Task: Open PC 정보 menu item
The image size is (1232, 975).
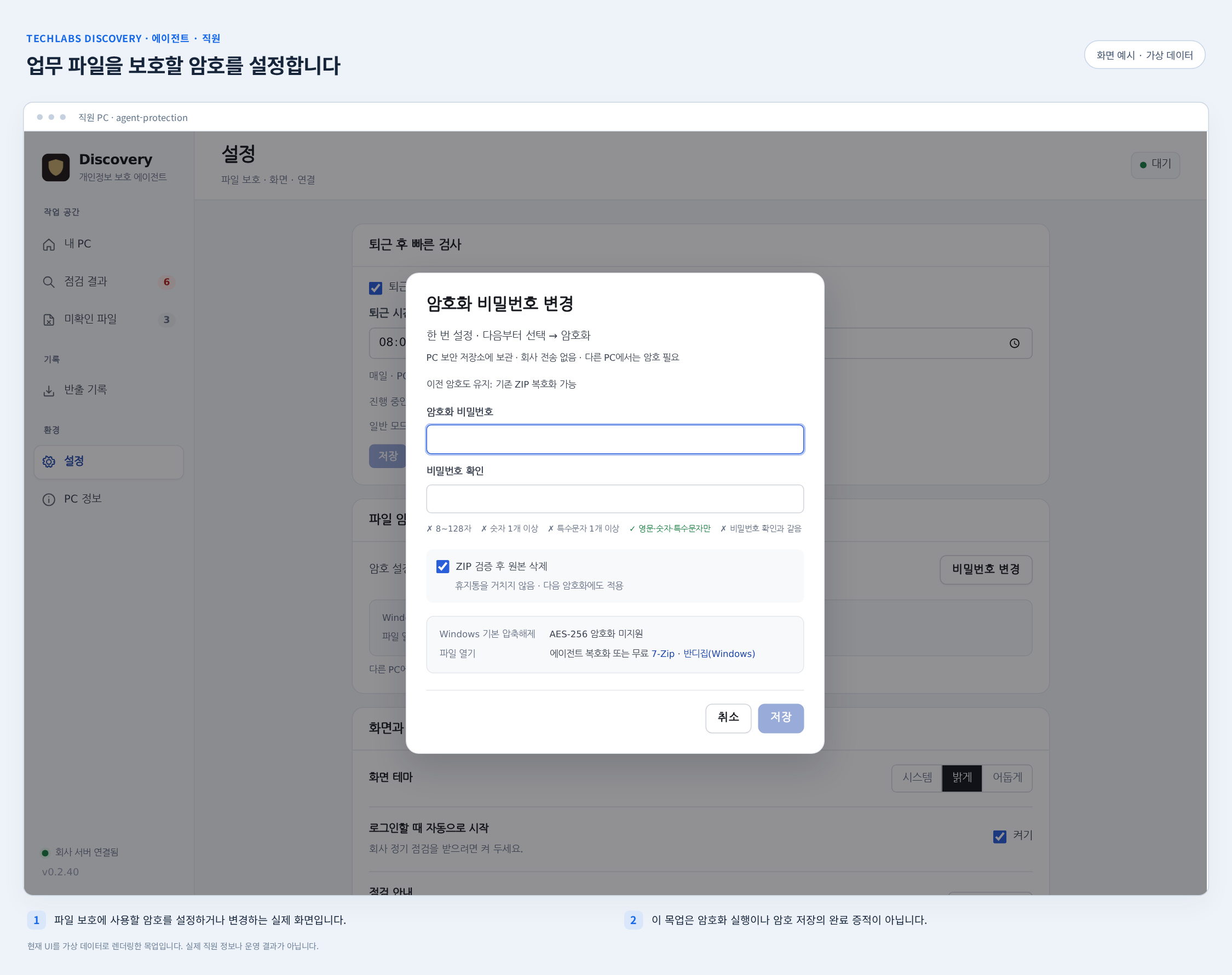Action: pyautogui.click(x=108, y=499)
